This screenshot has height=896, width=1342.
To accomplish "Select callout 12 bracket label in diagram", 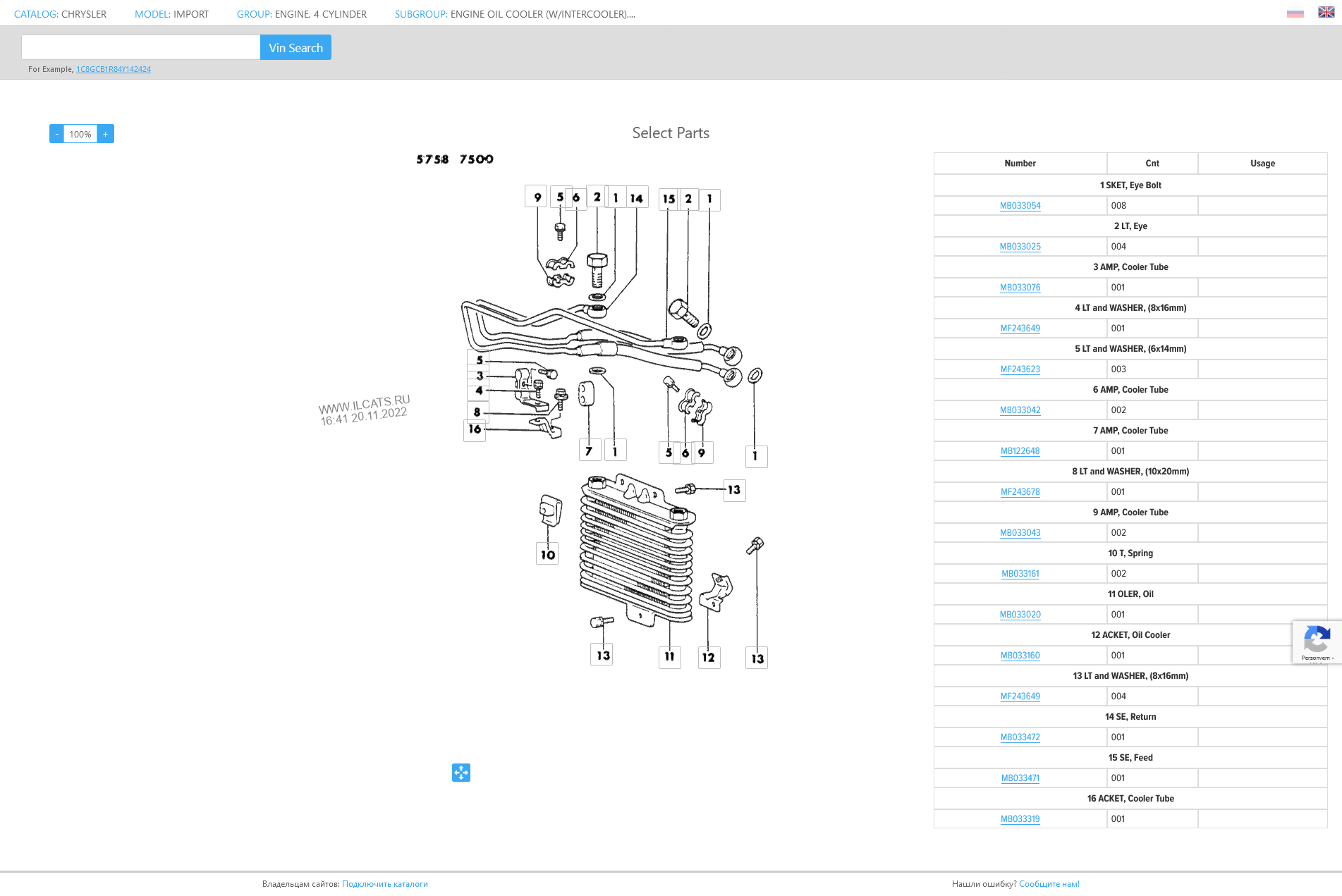I will point(709,657).
